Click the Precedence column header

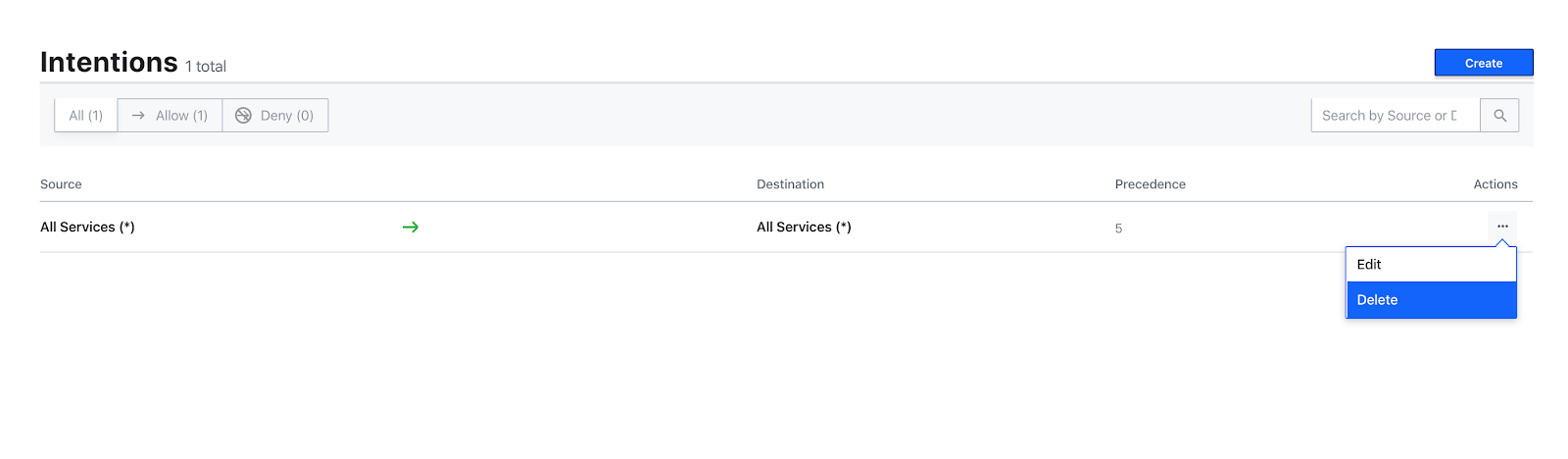[x=1150, y=184]
